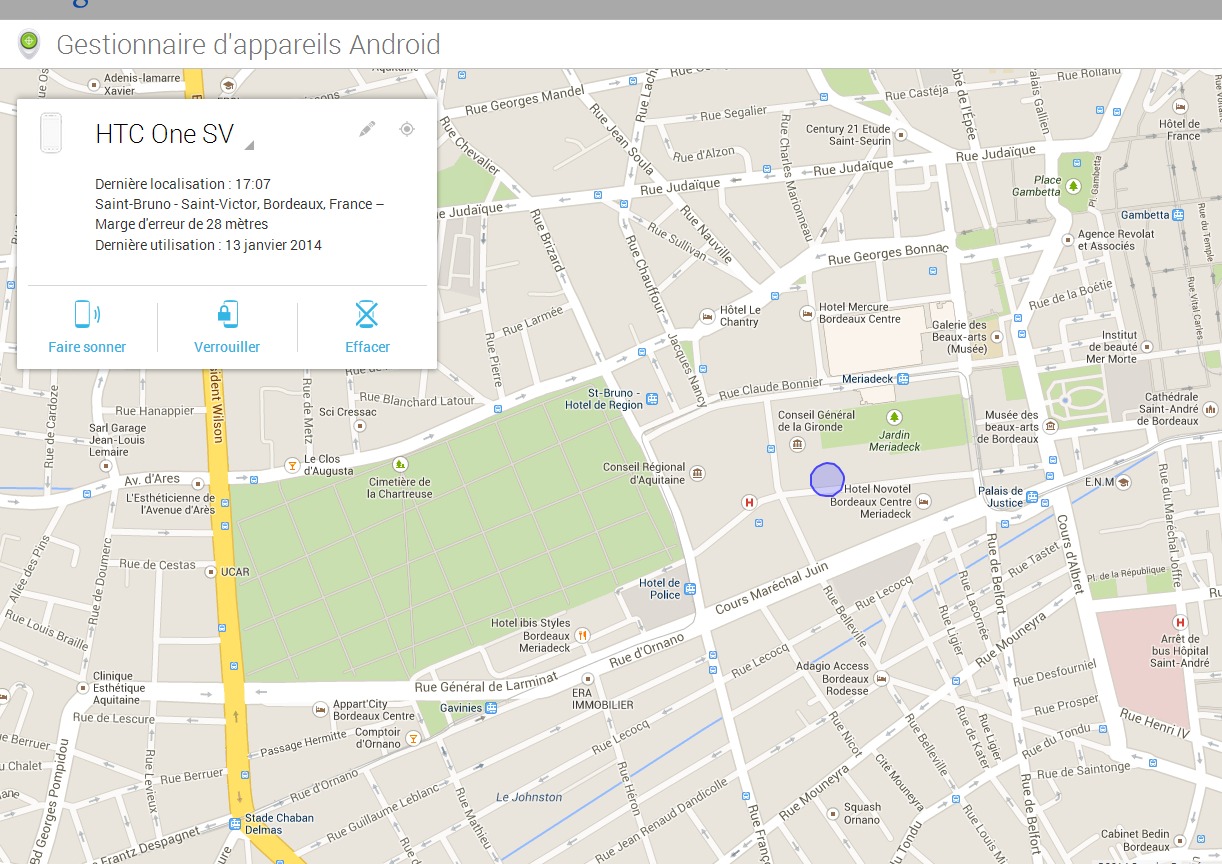Click the 'Agence Revolat et Associés' label
This screenshot has height=864, width=1222.
click(x=1115, y=240)
